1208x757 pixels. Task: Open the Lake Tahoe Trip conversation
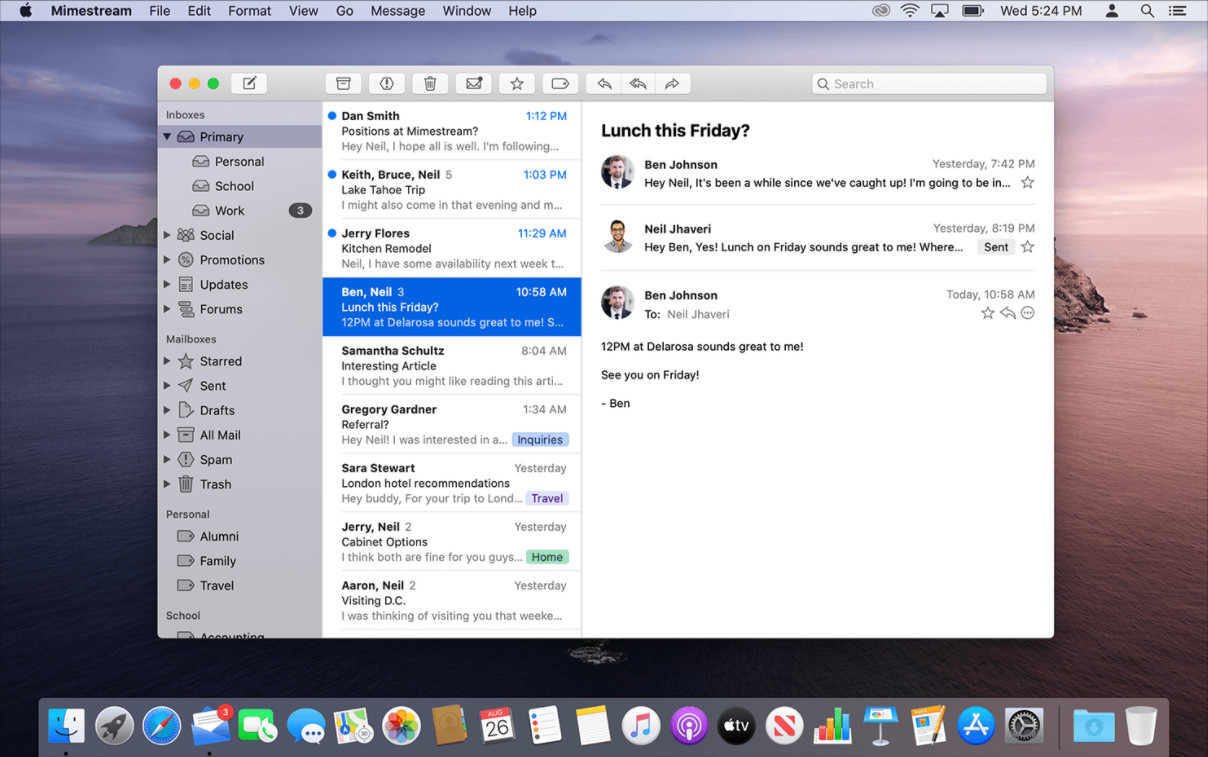[x=452, y=190]
